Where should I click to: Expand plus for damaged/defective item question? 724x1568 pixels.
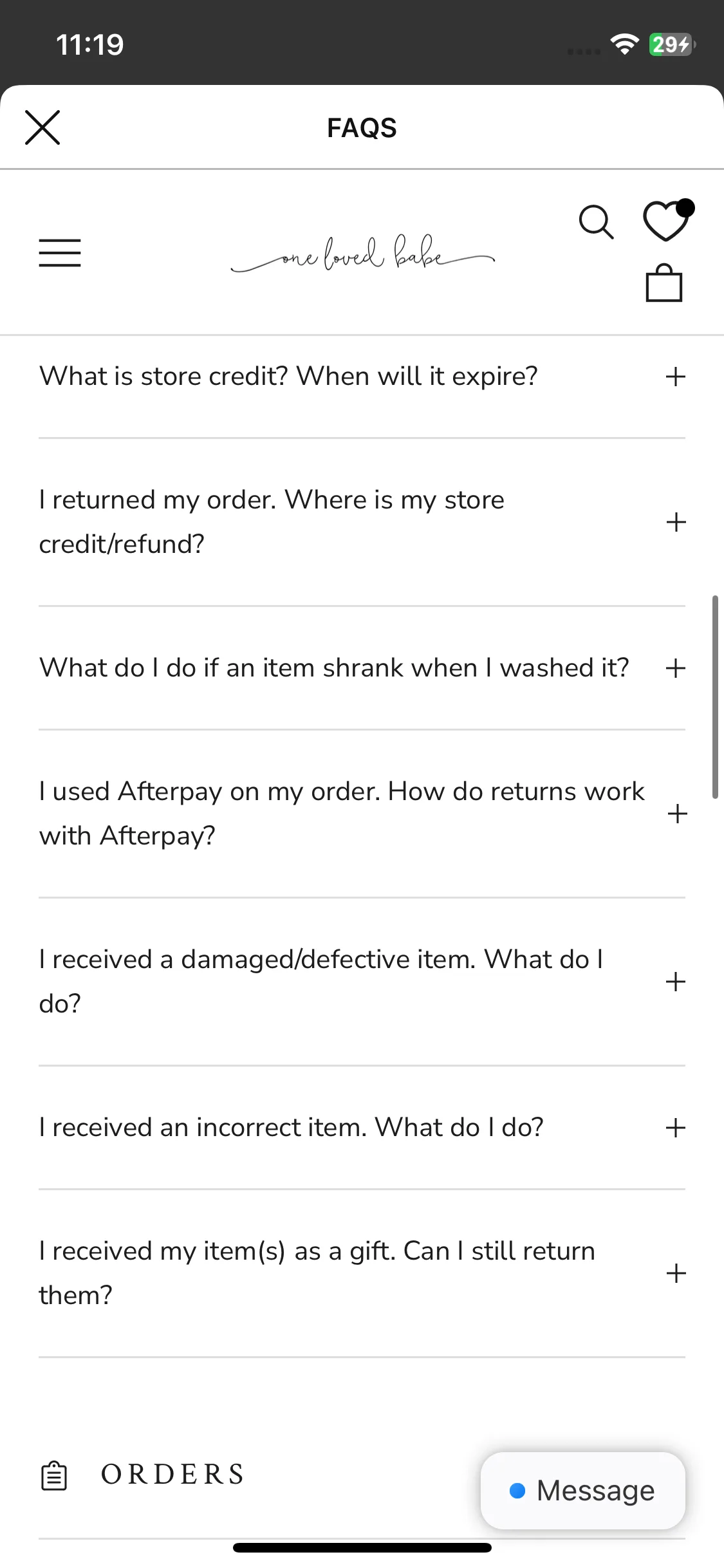[x=675, y=982]
